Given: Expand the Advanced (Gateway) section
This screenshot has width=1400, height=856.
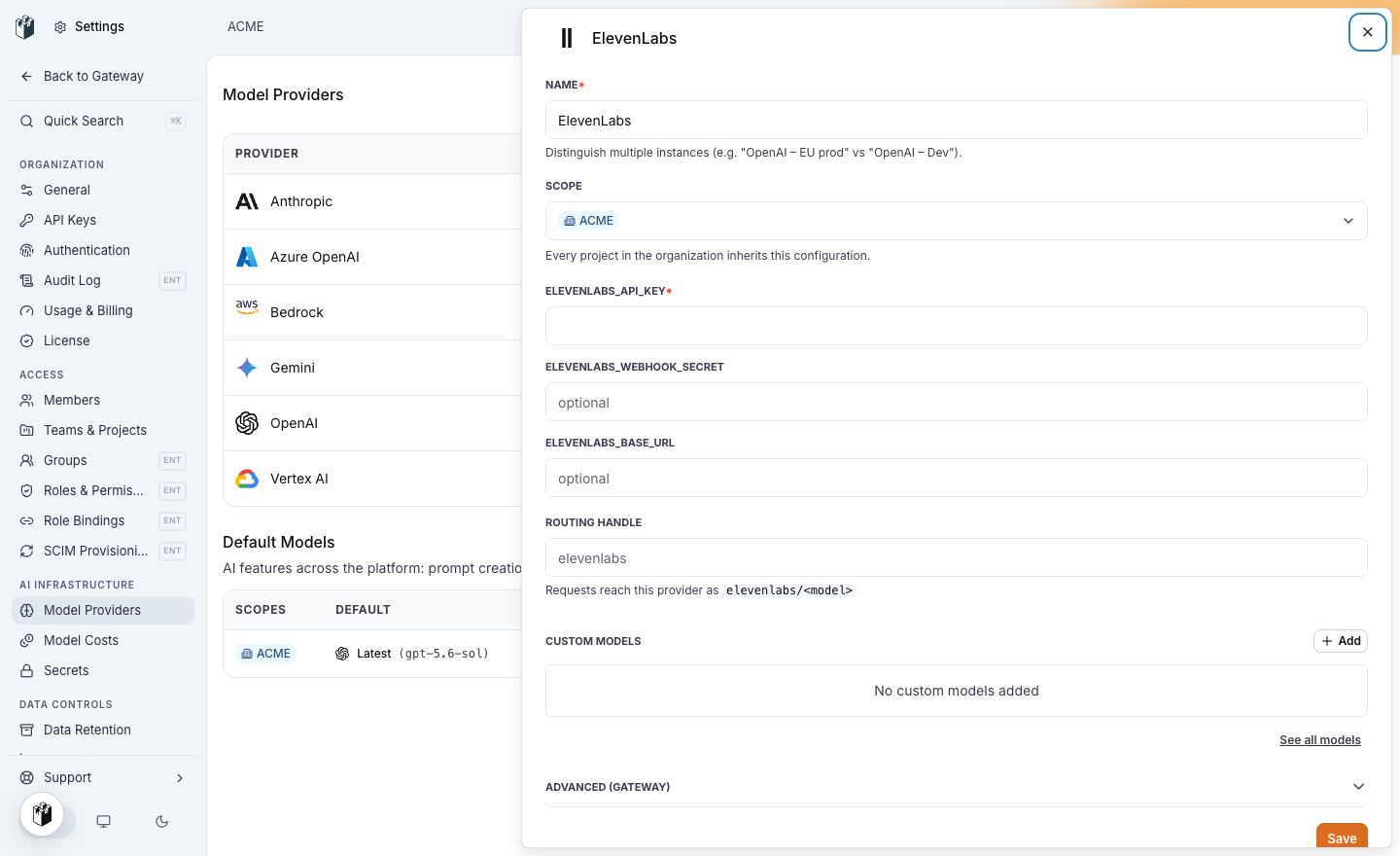Looking at the screenshot, I should click(957, 787).
